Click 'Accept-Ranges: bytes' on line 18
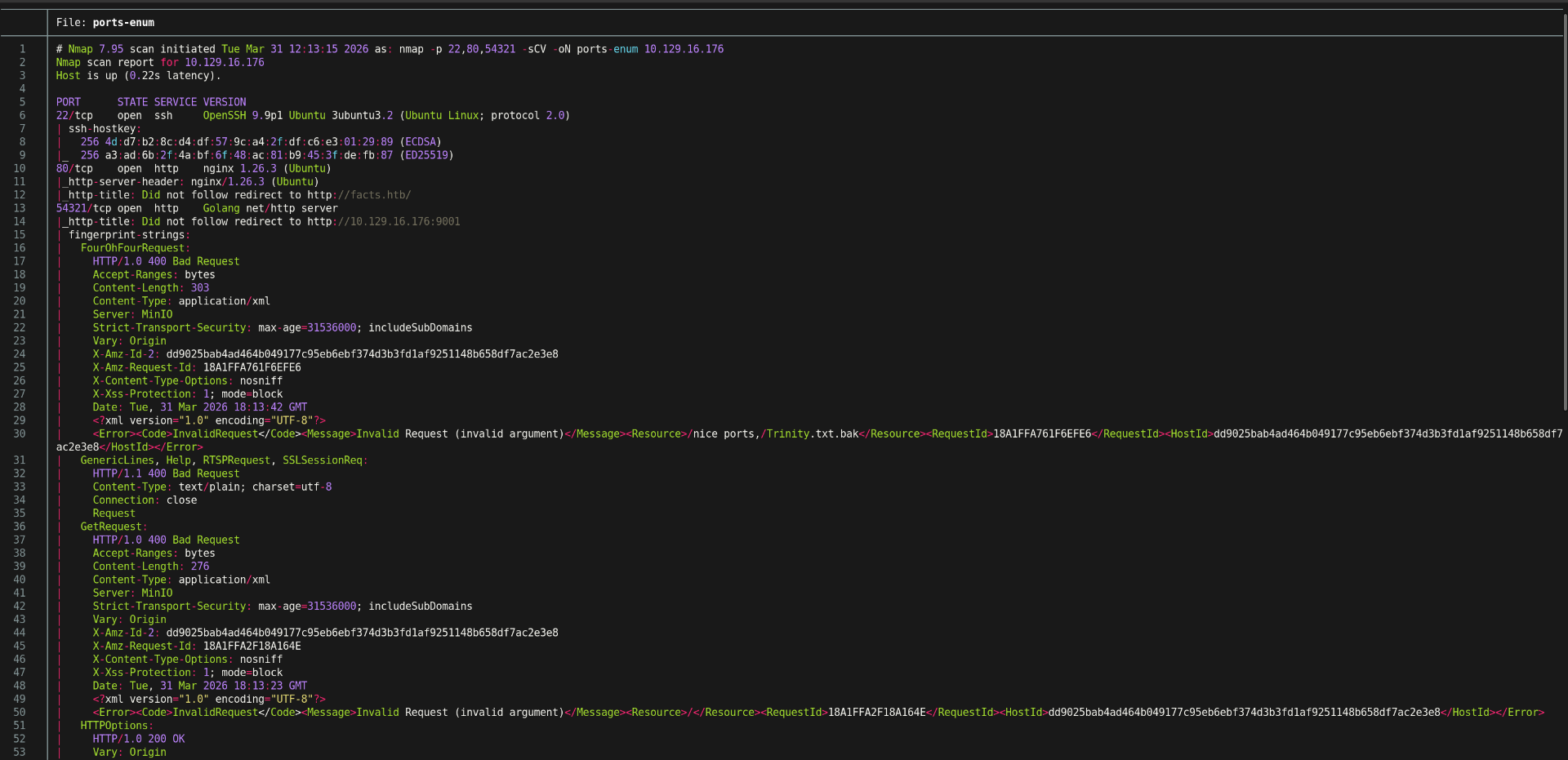This screenshot has height=760, width=1568. tap(154, 275)
